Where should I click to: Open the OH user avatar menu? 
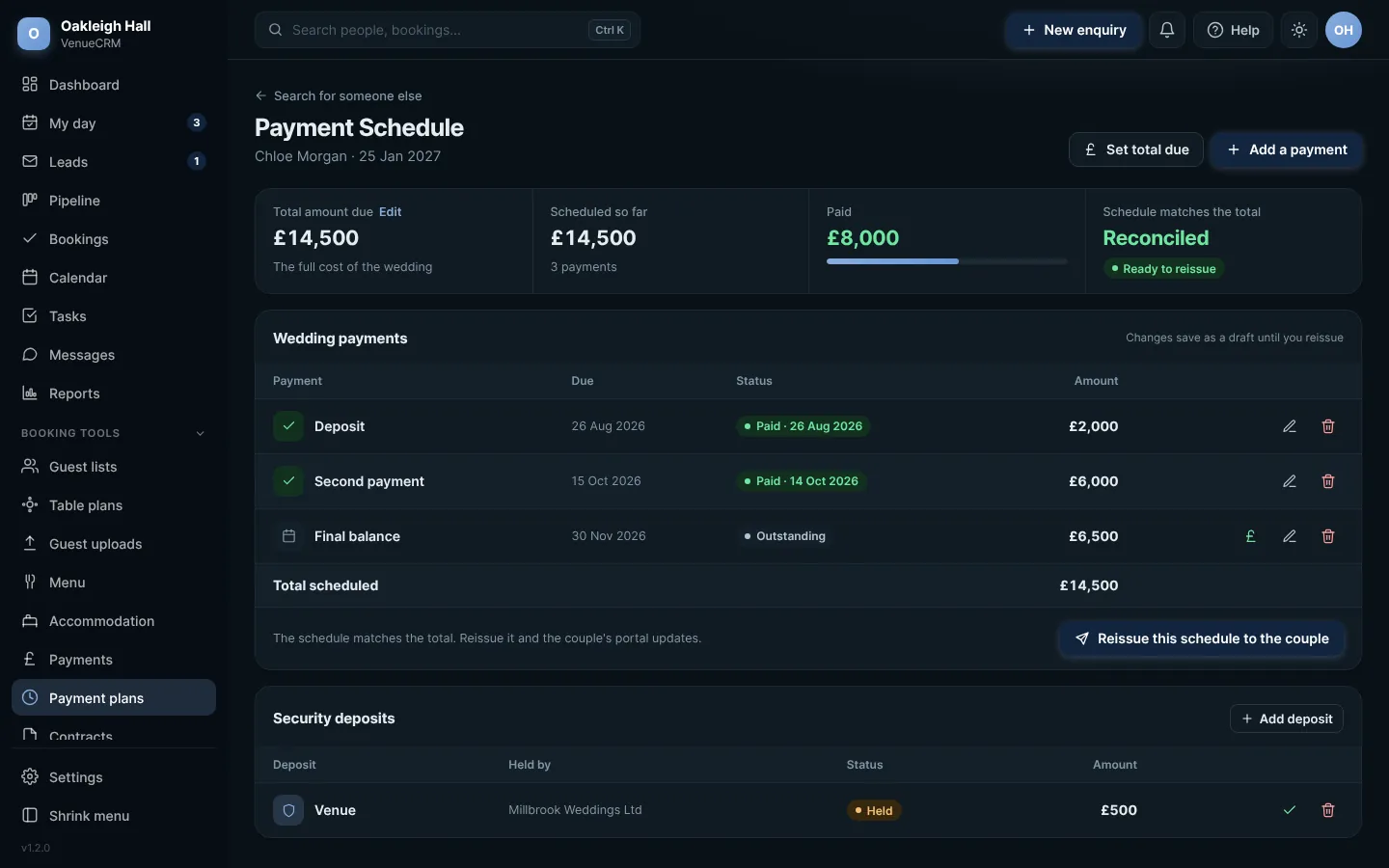(x=1344, y=30)
